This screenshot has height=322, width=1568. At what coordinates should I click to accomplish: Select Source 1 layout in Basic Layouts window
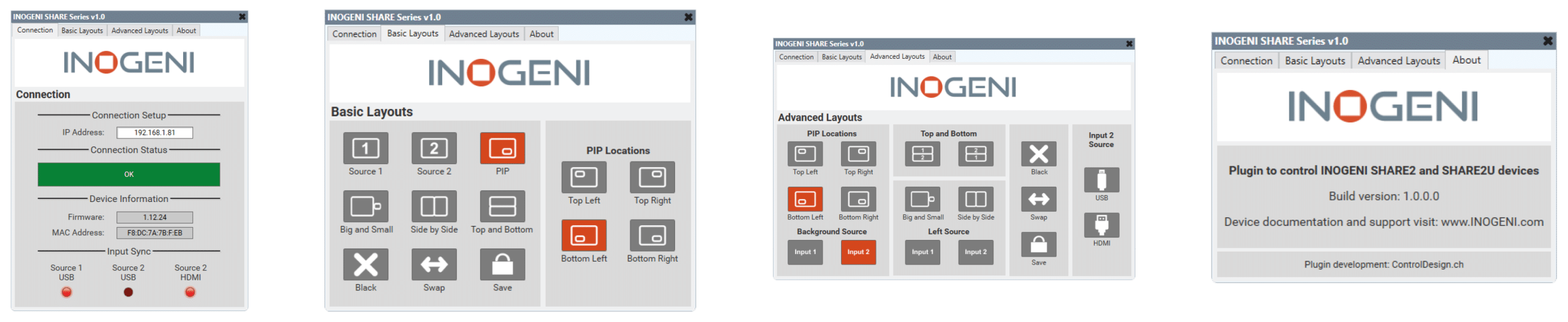click(x=365, y=148)
